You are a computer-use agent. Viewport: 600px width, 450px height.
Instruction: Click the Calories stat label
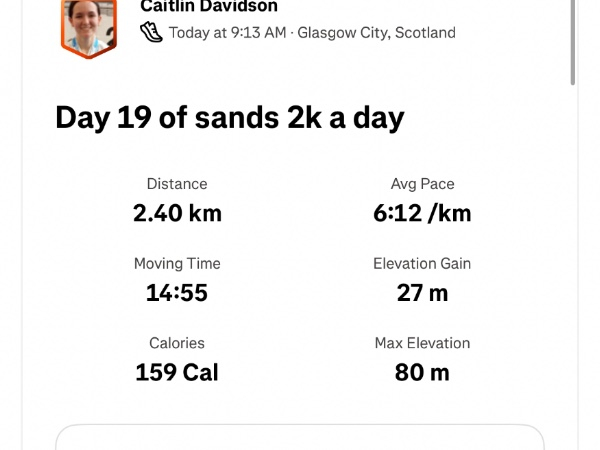177,343
